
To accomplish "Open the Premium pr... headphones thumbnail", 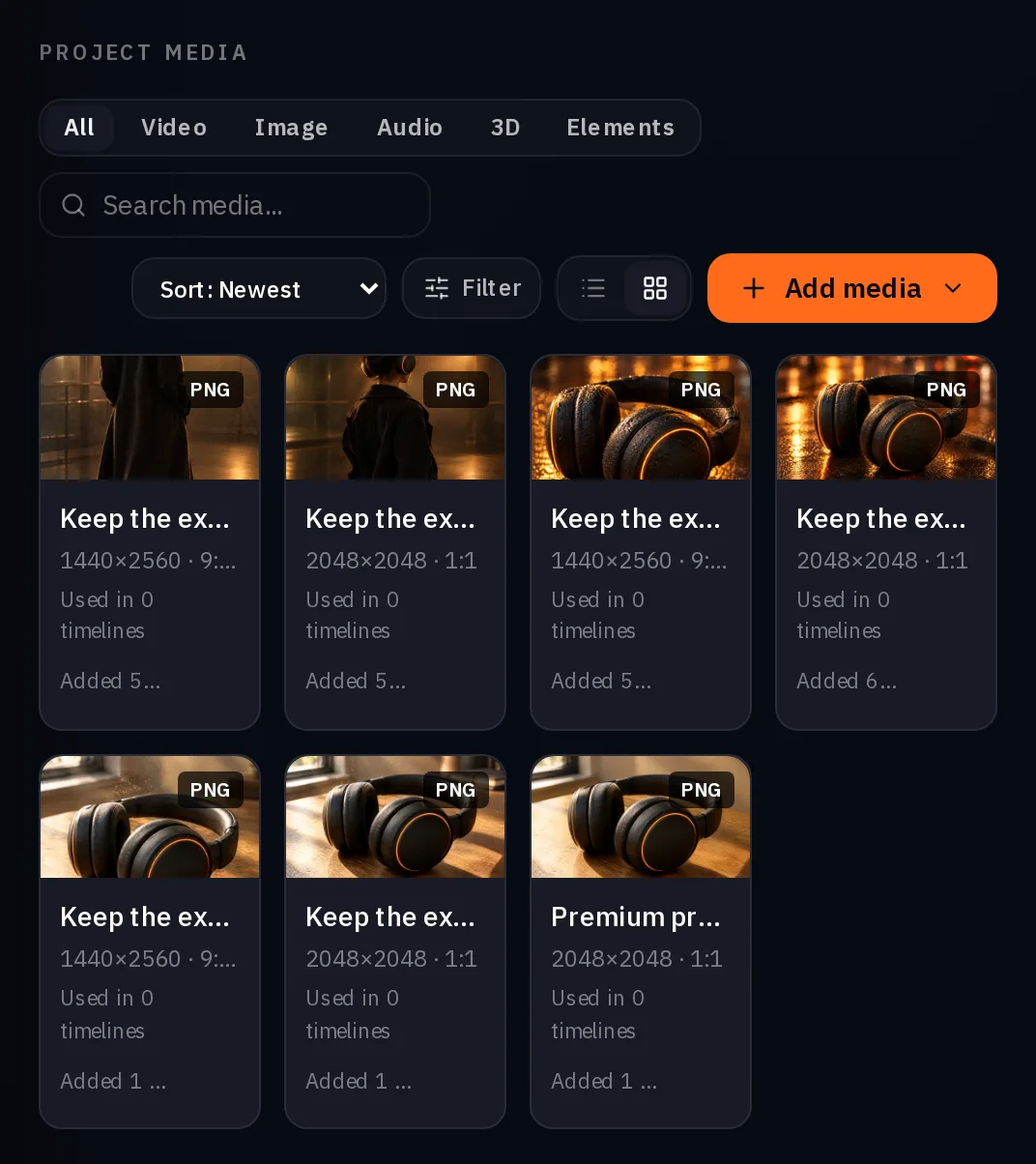I will [641, 817].
